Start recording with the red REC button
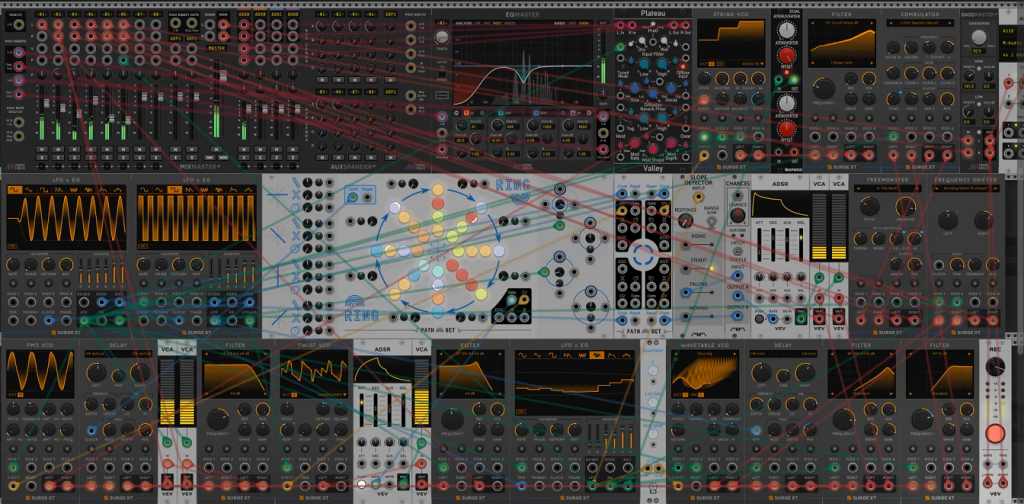1024x504 pixels. tap(995, 433)
